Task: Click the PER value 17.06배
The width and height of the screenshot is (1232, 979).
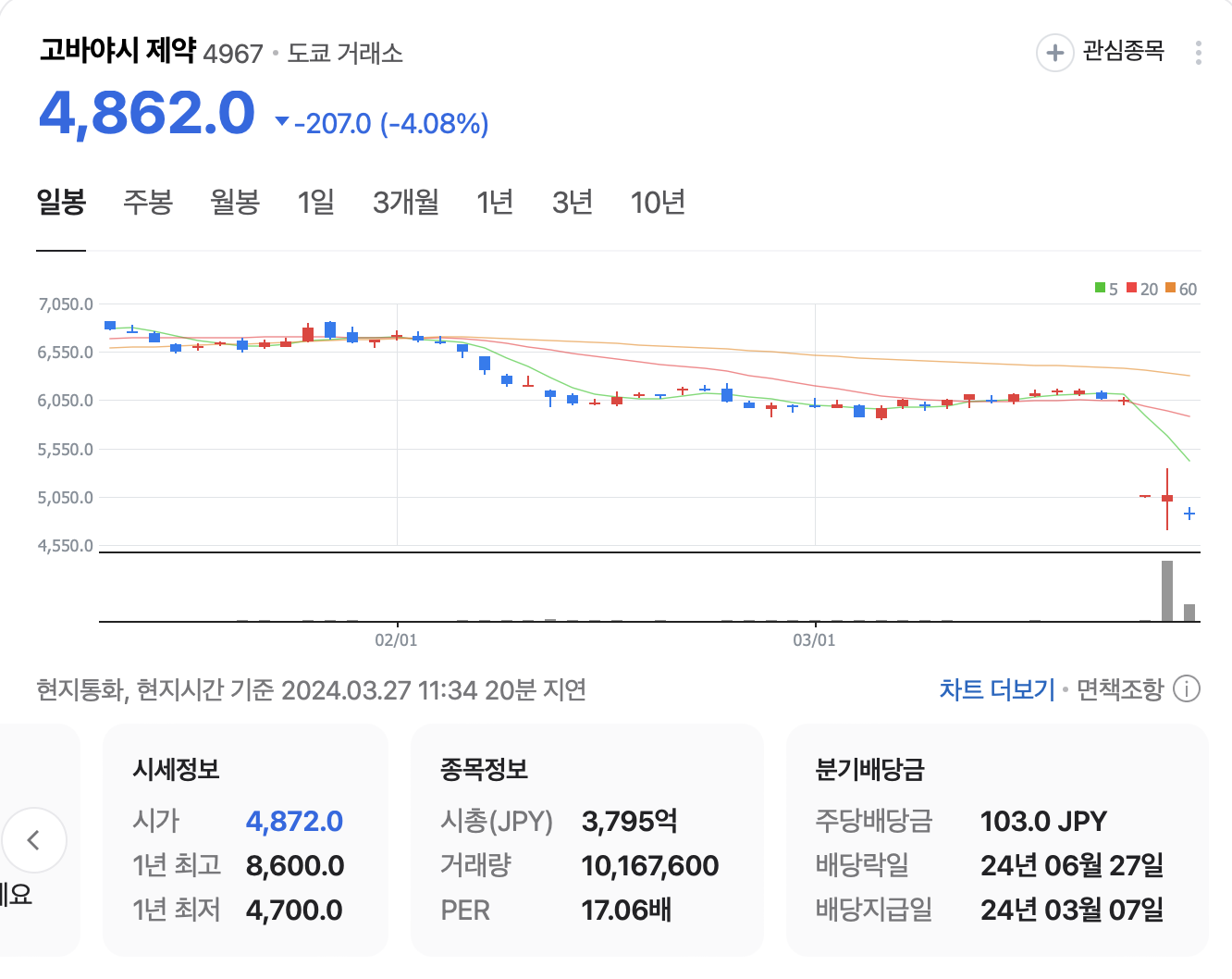Action: 626,910
